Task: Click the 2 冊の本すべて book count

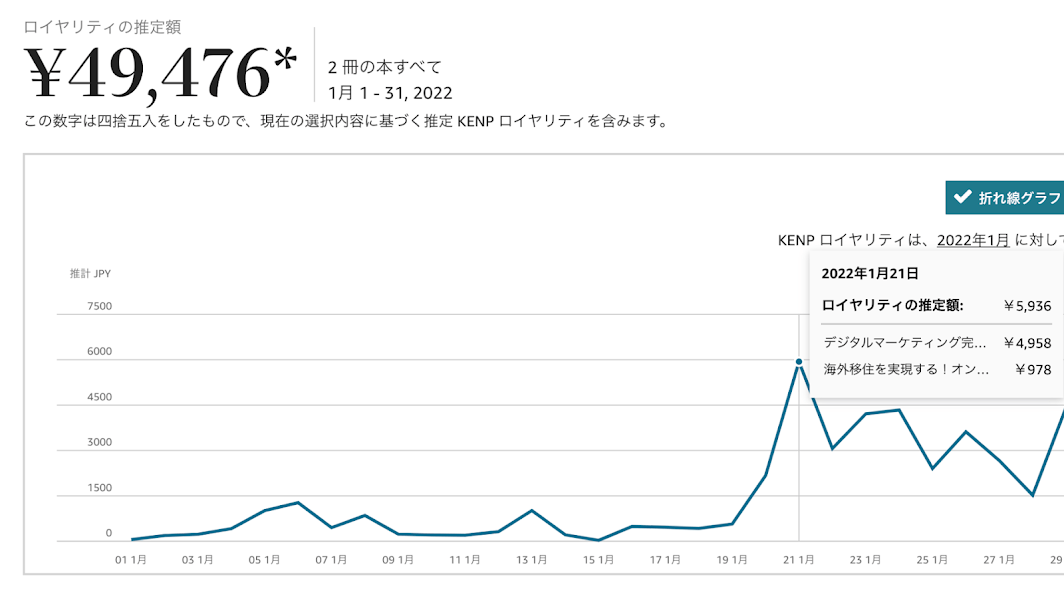Action: pos(384,67)
